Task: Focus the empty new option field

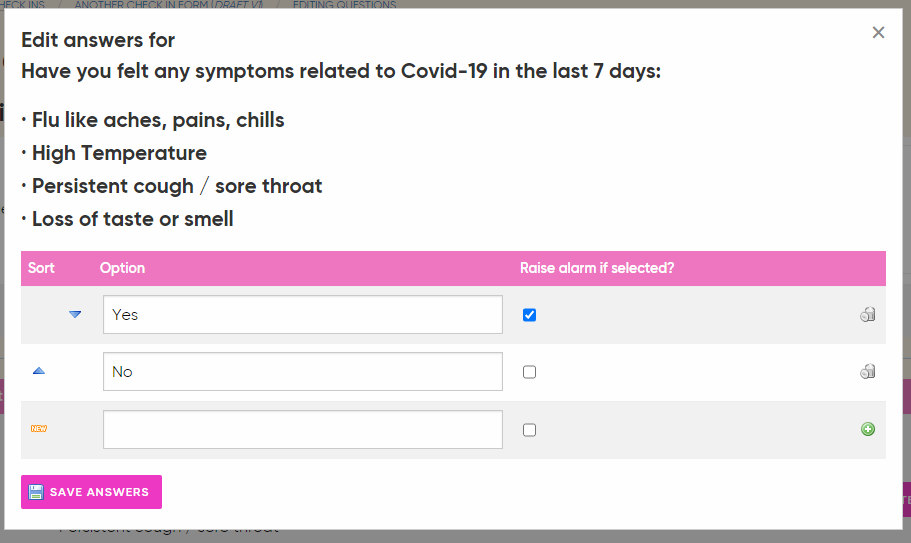Action: (303, 429)
